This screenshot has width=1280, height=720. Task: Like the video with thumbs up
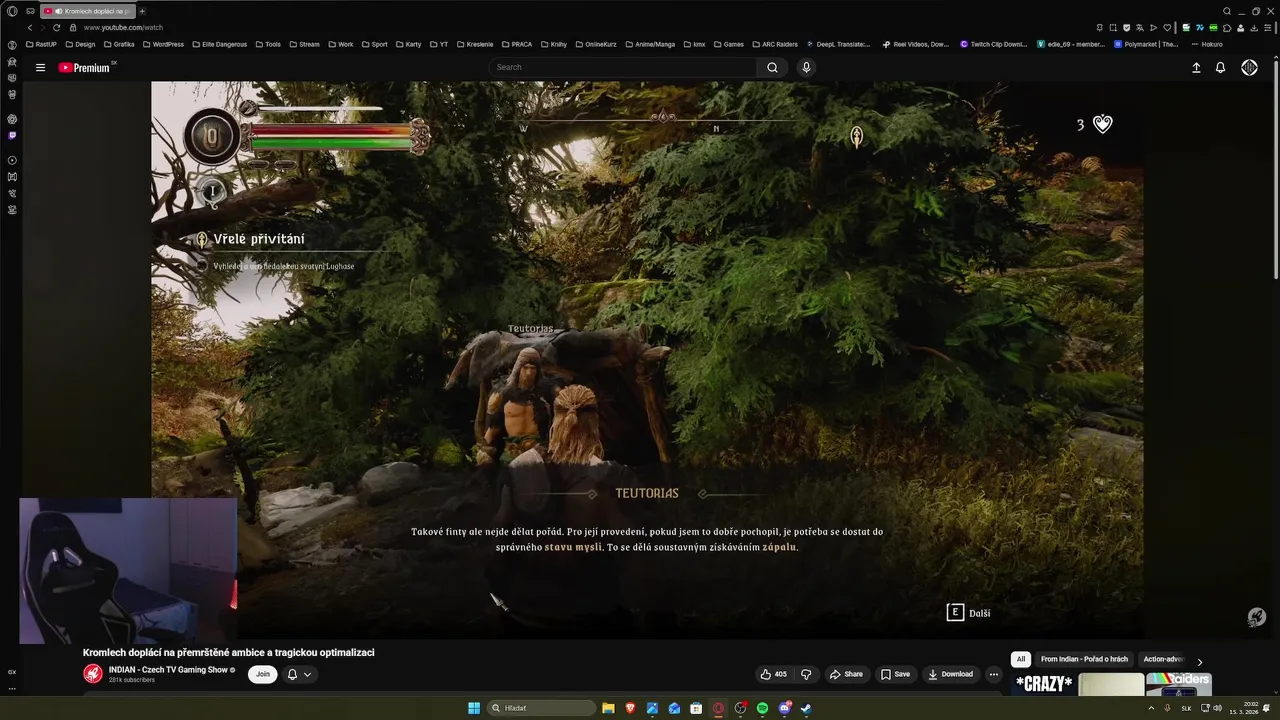click(774, 674)
